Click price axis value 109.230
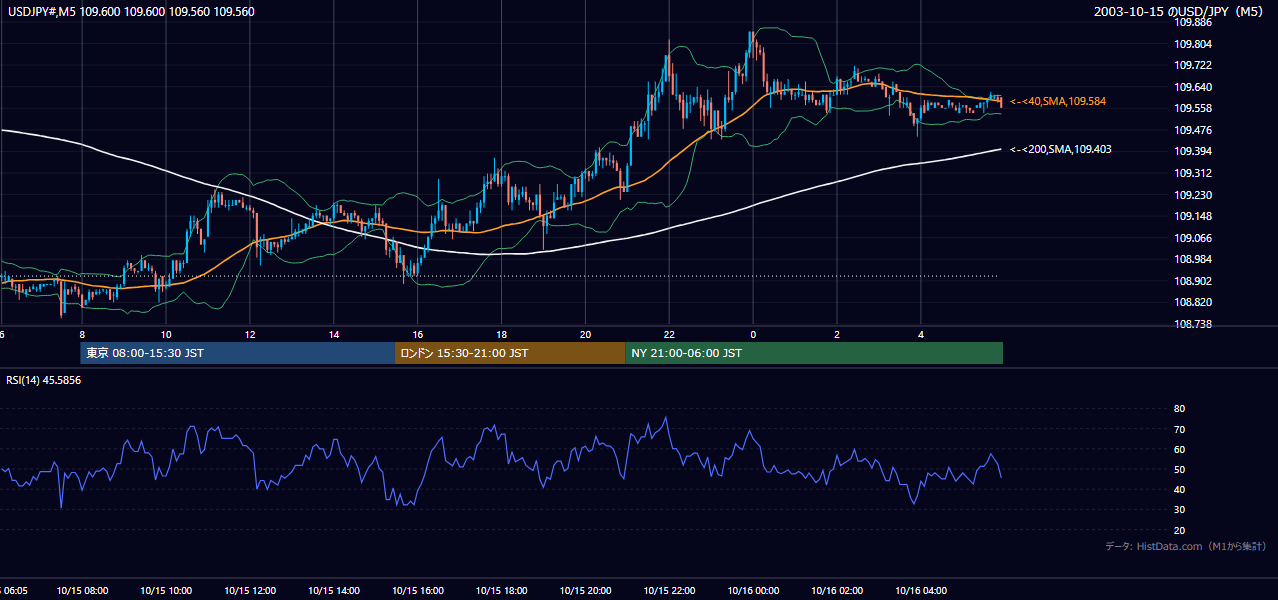1278x600 pixels. pos(1192,195)
